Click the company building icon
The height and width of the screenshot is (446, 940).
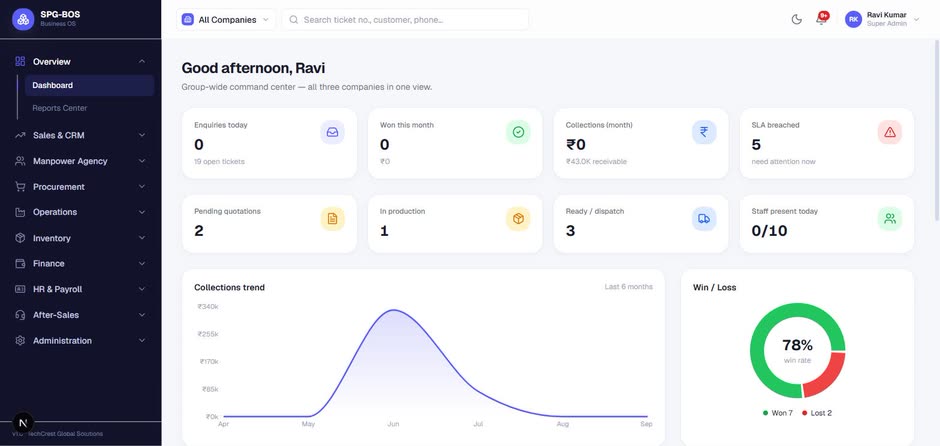pos(188,19)
